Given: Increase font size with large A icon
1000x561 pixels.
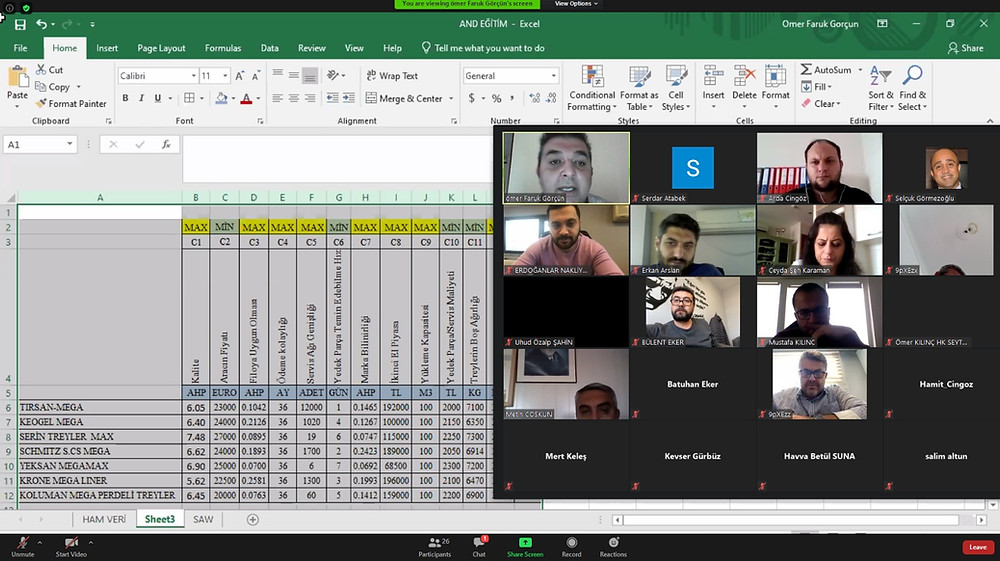Looking at the screenshot, I should tap(240, 76).
